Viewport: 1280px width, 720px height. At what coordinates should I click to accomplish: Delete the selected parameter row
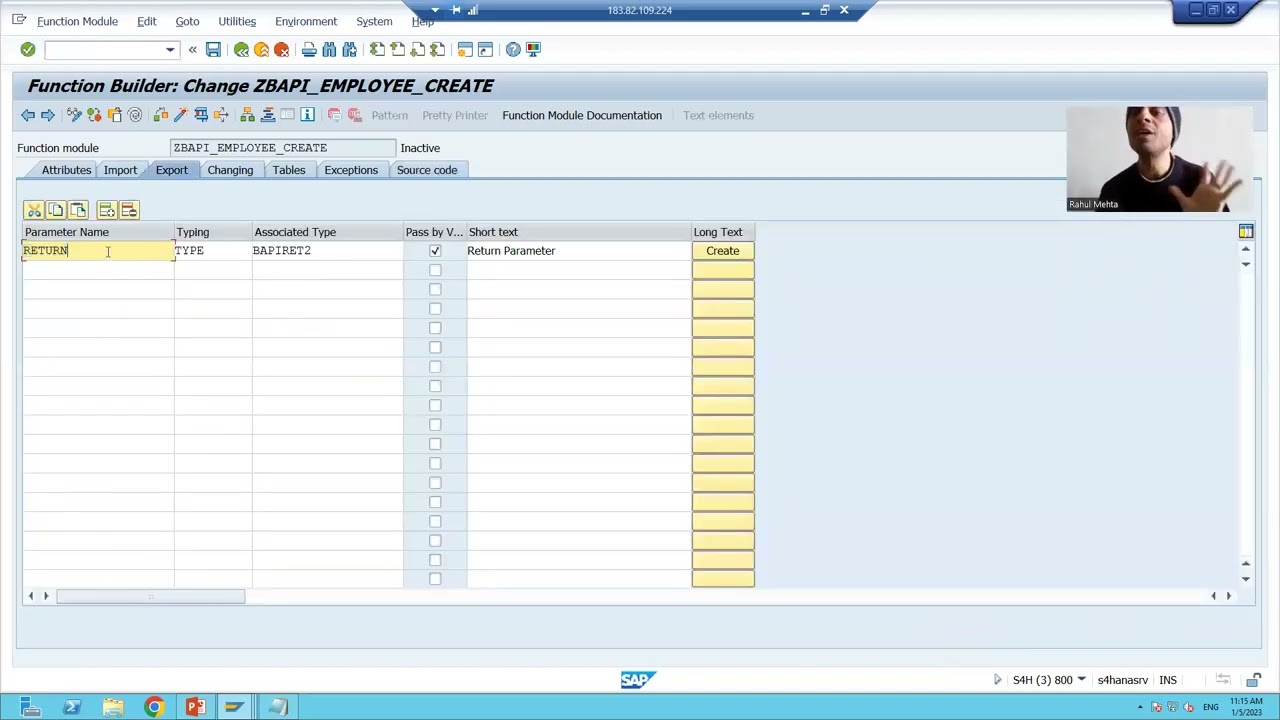(x=129, y=210)
